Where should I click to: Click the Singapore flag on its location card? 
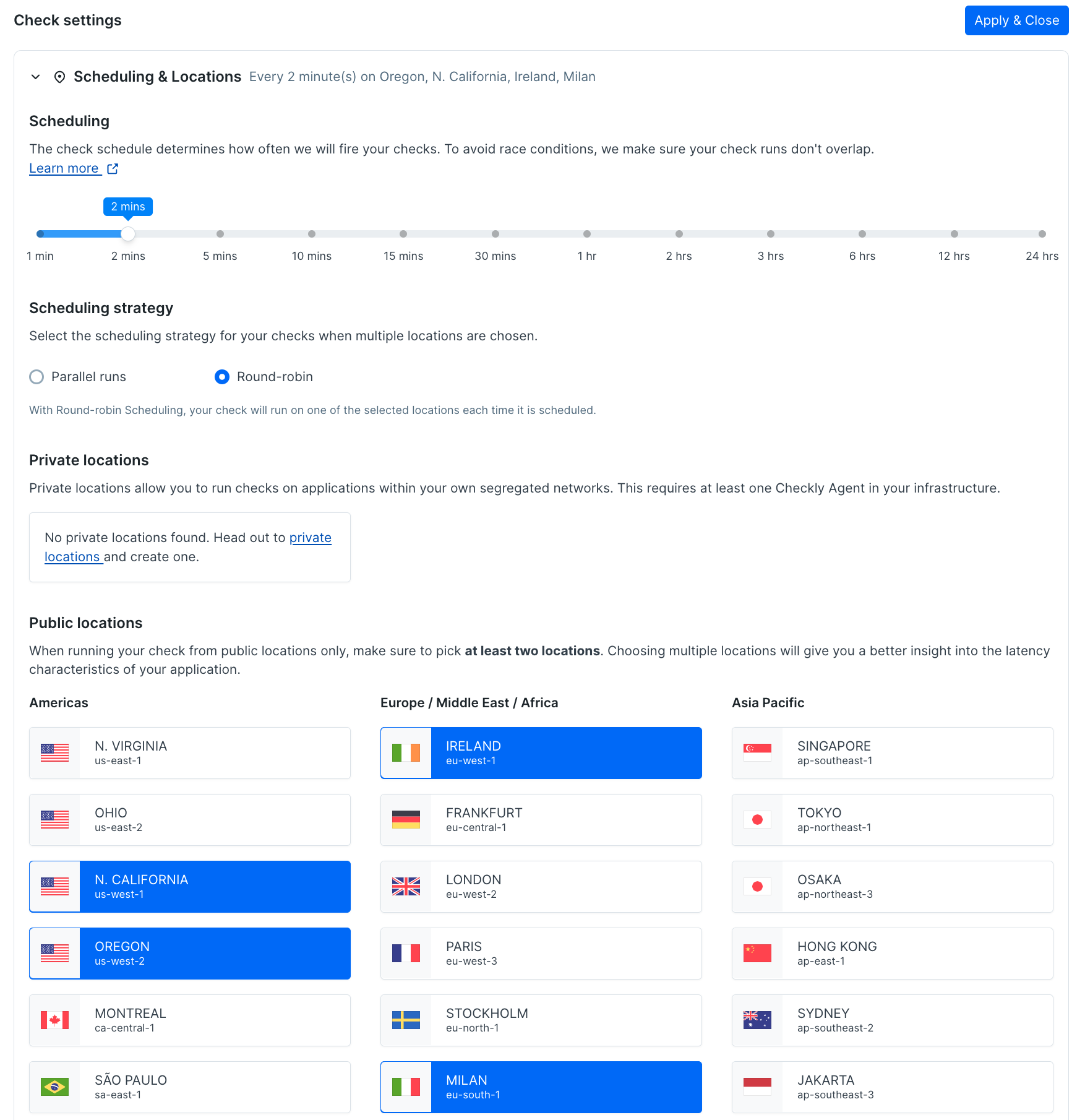757,752
